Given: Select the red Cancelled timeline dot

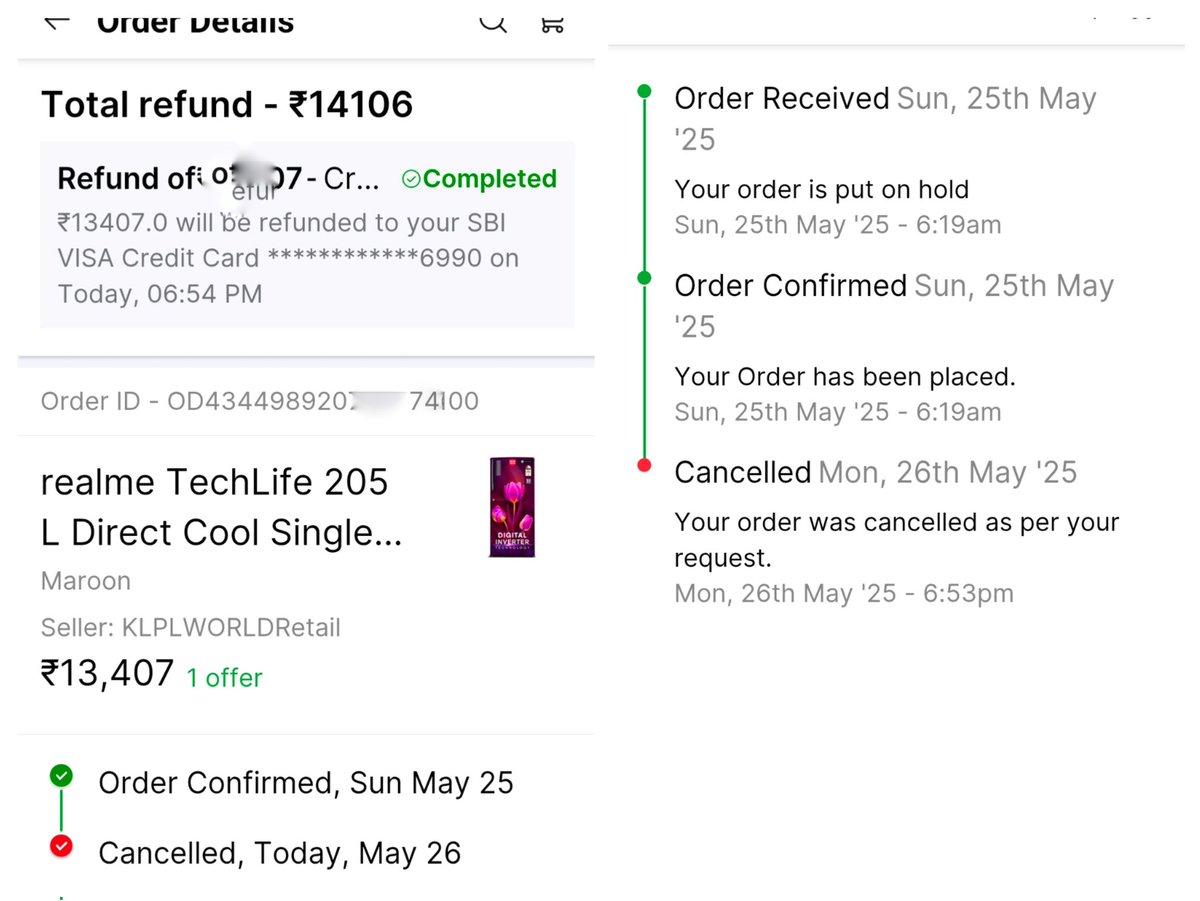Looking at the screenshot, I should [x=644, y=465].
